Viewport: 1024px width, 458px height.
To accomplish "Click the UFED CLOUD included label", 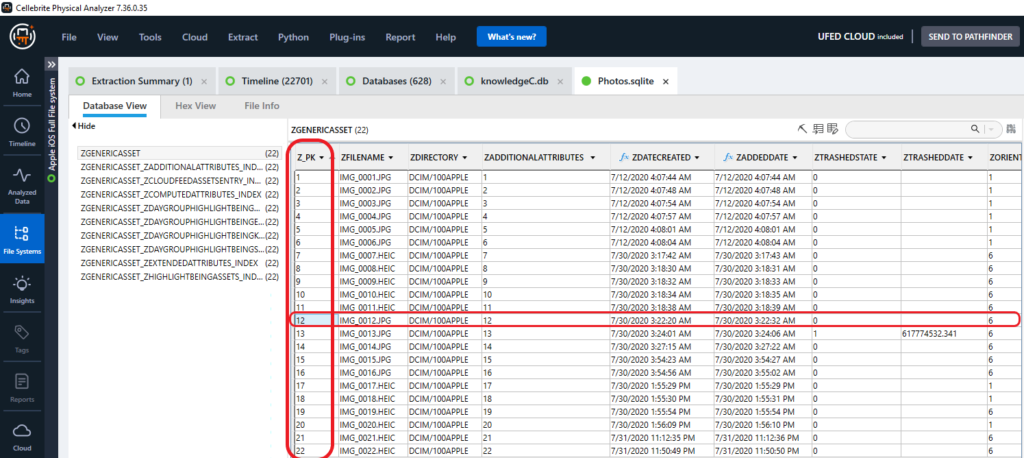I will tap(859, 37).
